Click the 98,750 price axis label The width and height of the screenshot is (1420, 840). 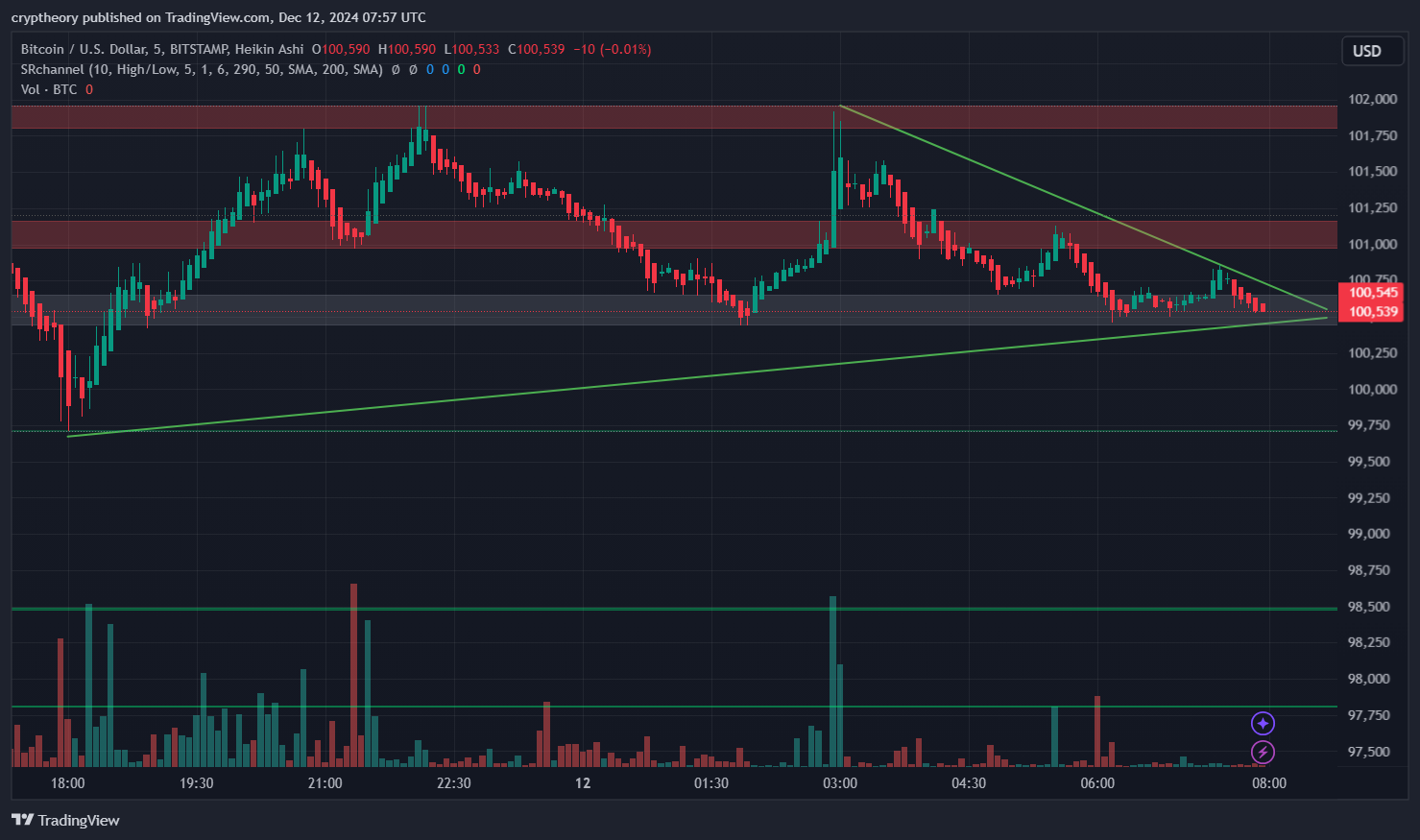point(1369,569)
